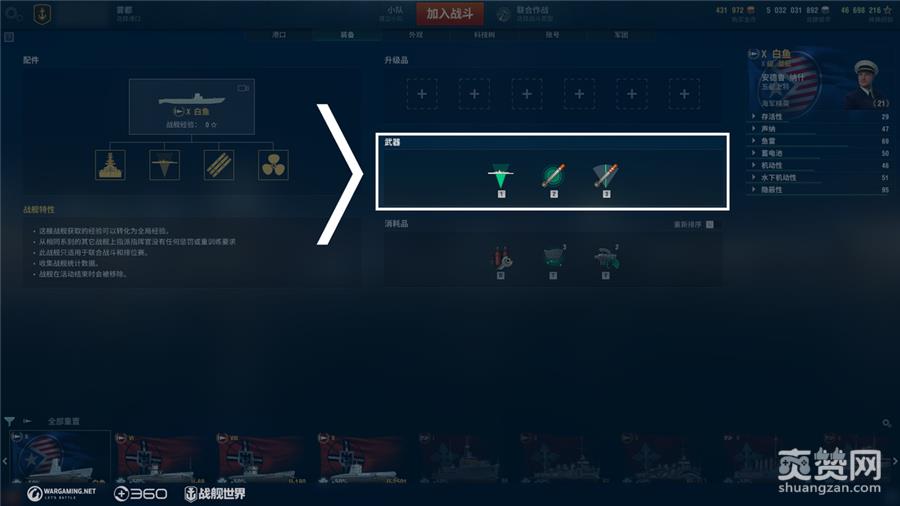
Task: Open settings gear icon in top-left corner
Action: pyautogui.click(x=14, y=14)
